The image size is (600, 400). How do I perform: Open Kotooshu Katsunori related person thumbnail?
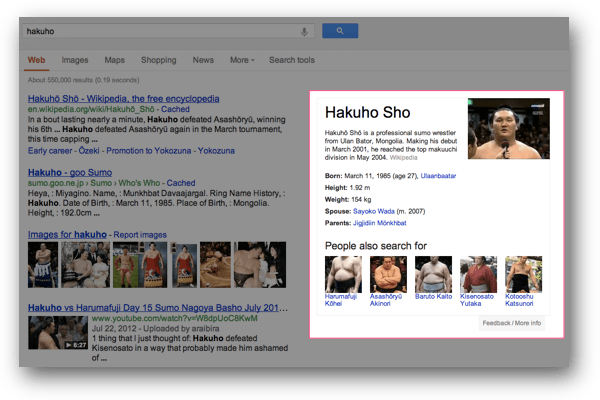pyautogui.click(x=523, y=274)
